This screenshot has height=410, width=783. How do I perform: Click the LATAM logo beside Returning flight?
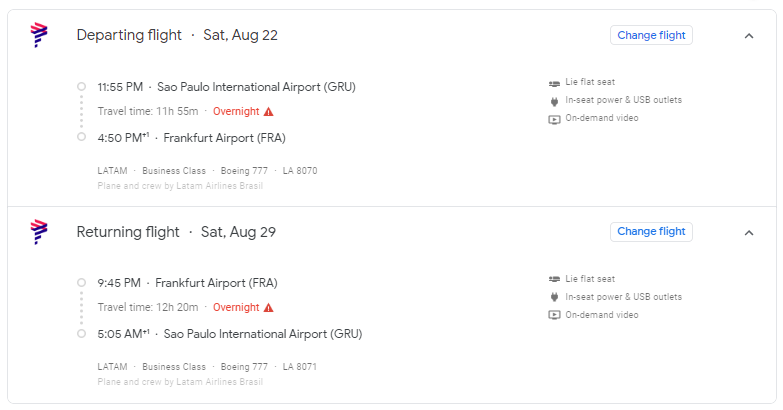click(39, 232)
